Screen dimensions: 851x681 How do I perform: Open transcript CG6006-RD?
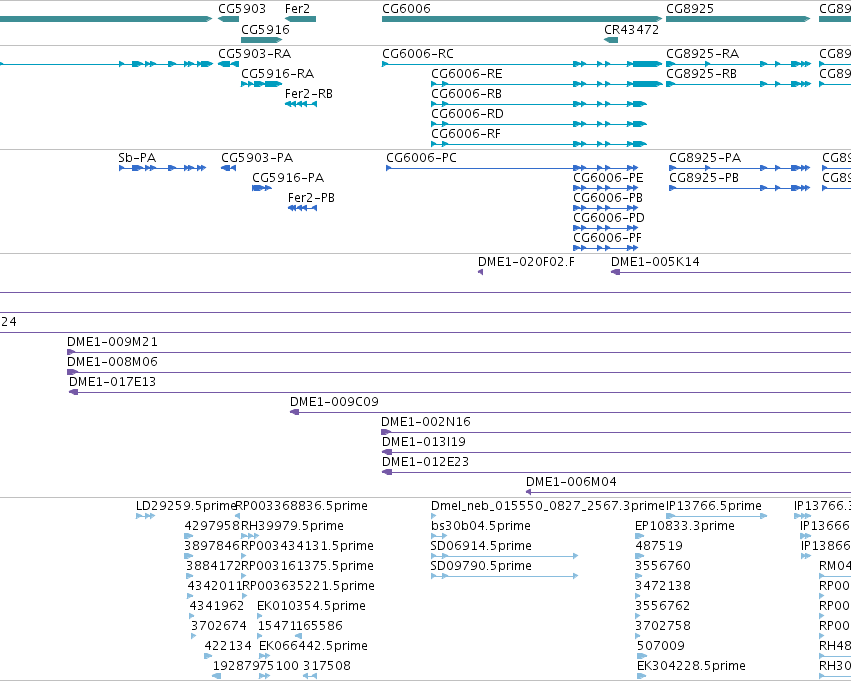click(x=467, y=114)
